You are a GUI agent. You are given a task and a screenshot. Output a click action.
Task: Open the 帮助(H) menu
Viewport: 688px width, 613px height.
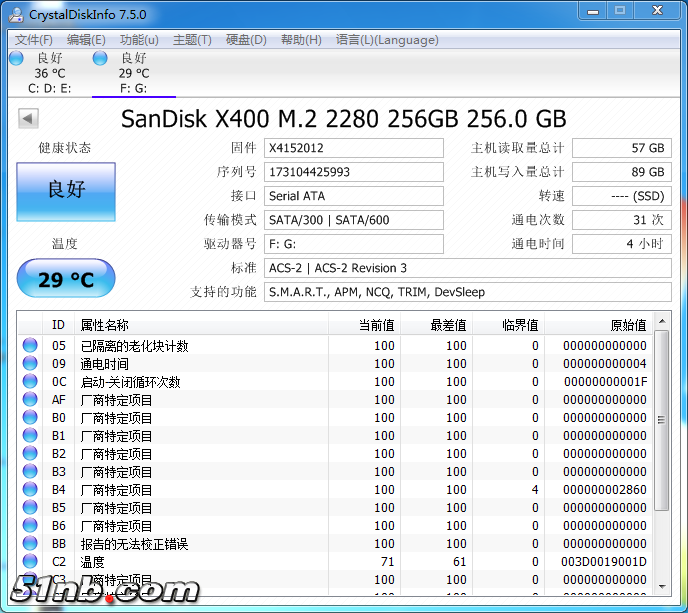[301, 40]
